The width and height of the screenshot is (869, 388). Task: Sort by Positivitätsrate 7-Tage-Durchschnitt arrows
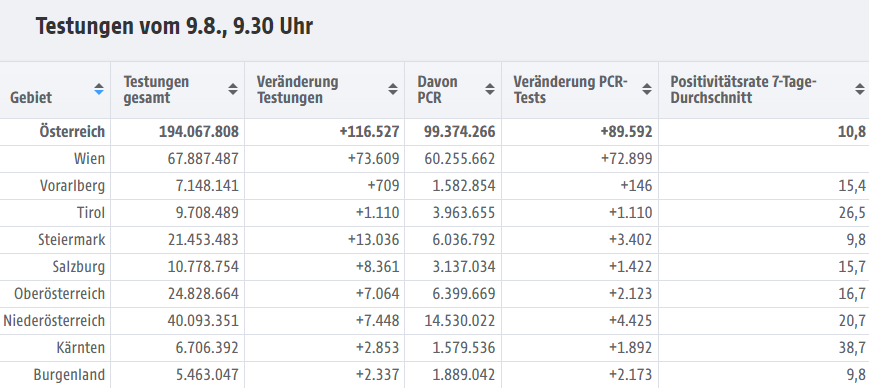point(859,89)
